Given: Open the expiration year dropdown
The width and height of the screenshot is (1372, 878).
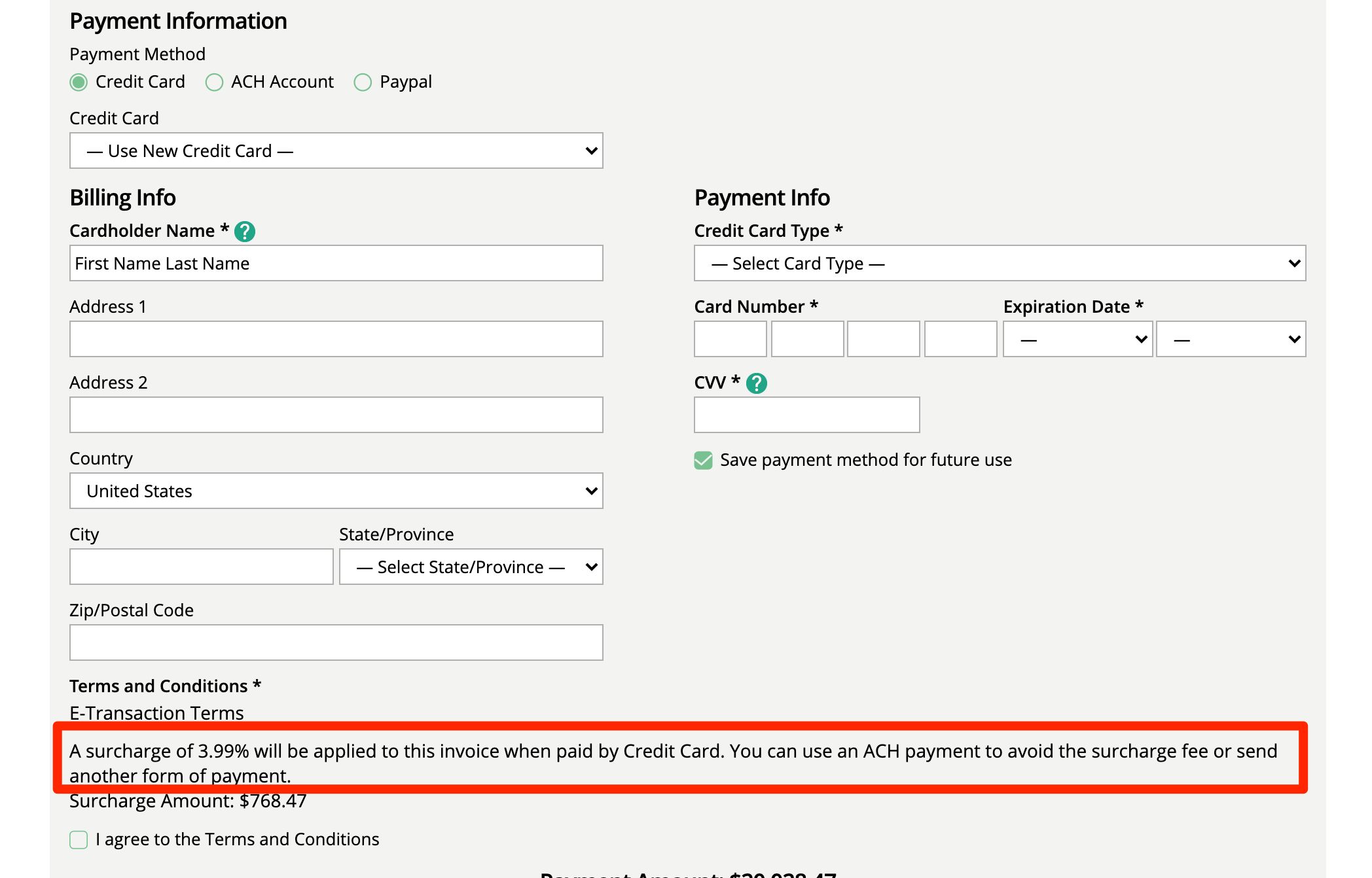Looking at the screenshot, I should 1231,340.
